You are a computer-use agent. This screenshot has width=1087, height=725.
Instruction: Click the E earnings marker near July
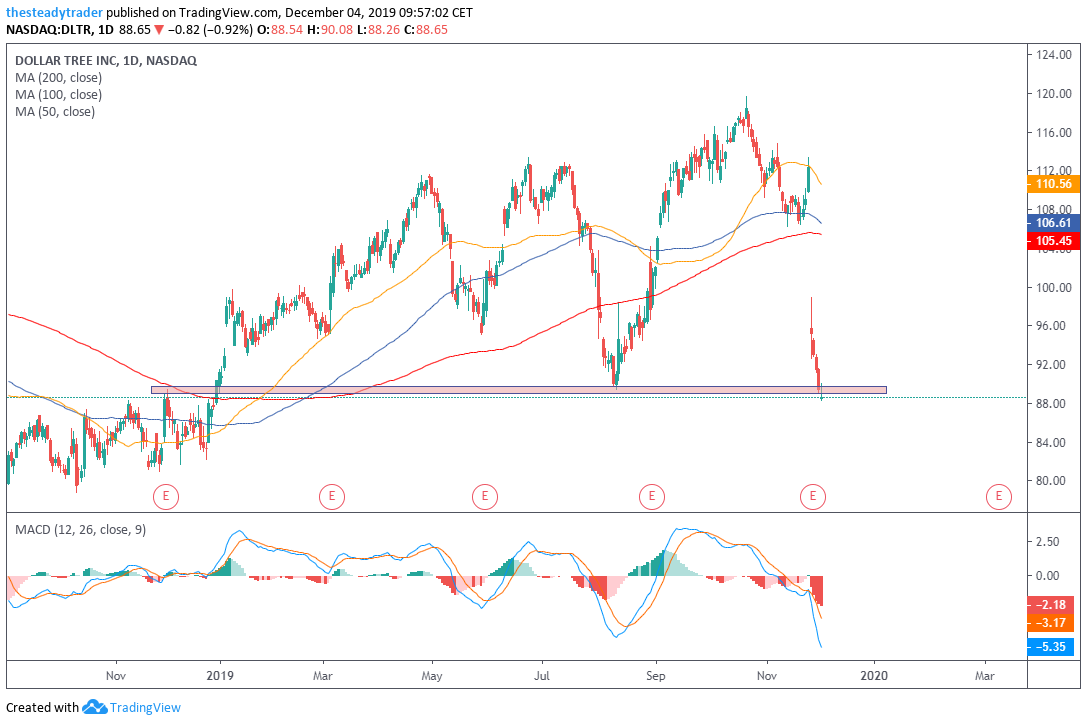click(485, 495)
